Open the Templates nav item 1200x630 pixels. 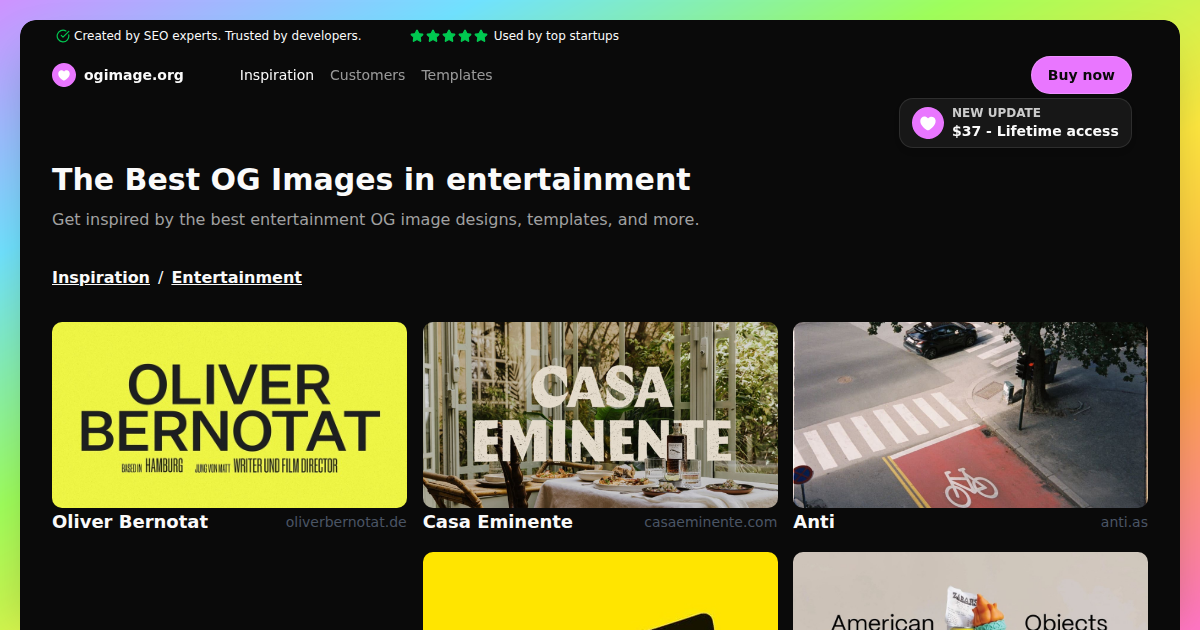point(457,75)
